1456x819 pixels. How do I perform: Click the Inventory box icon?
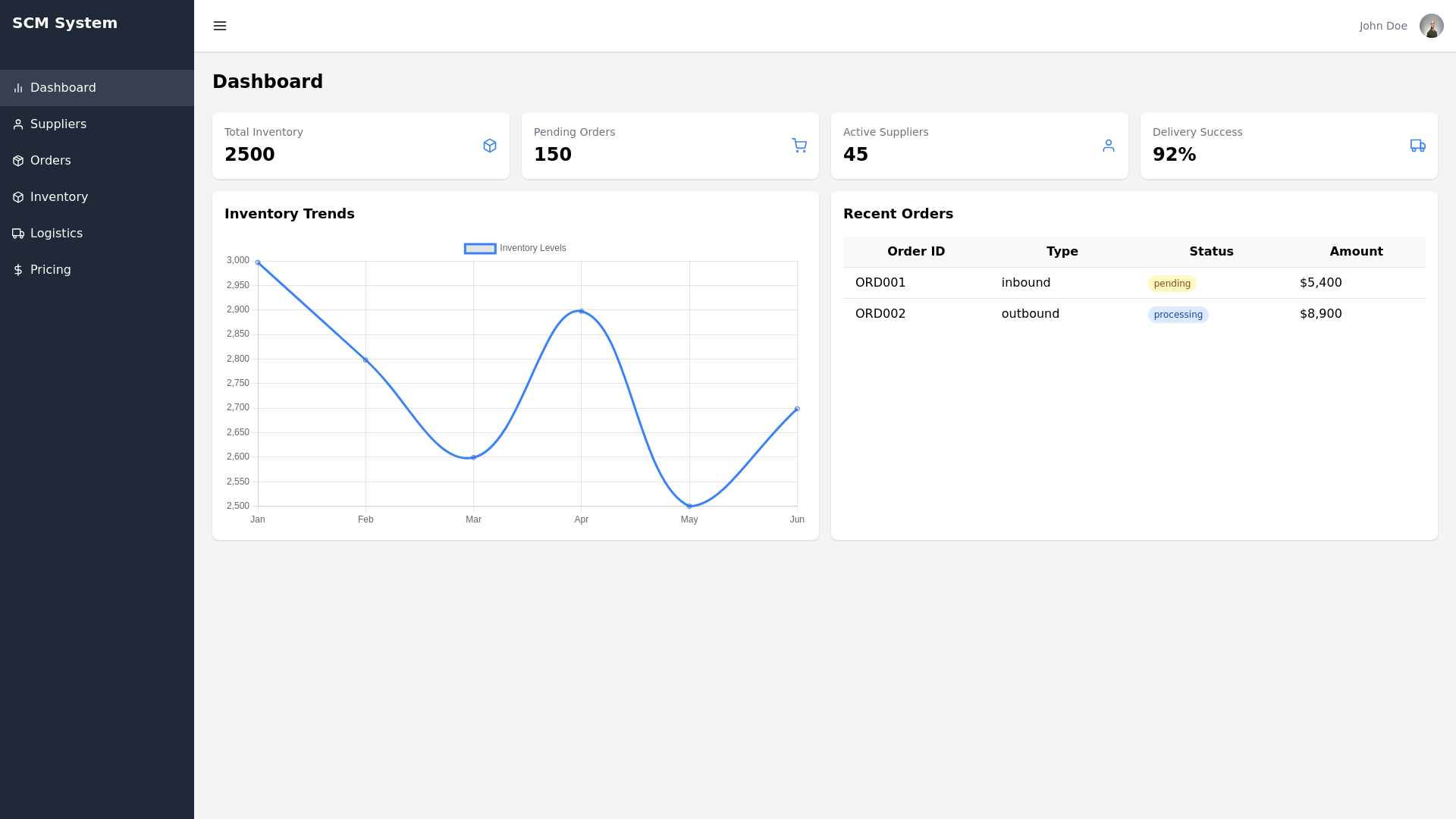[18, 196]
